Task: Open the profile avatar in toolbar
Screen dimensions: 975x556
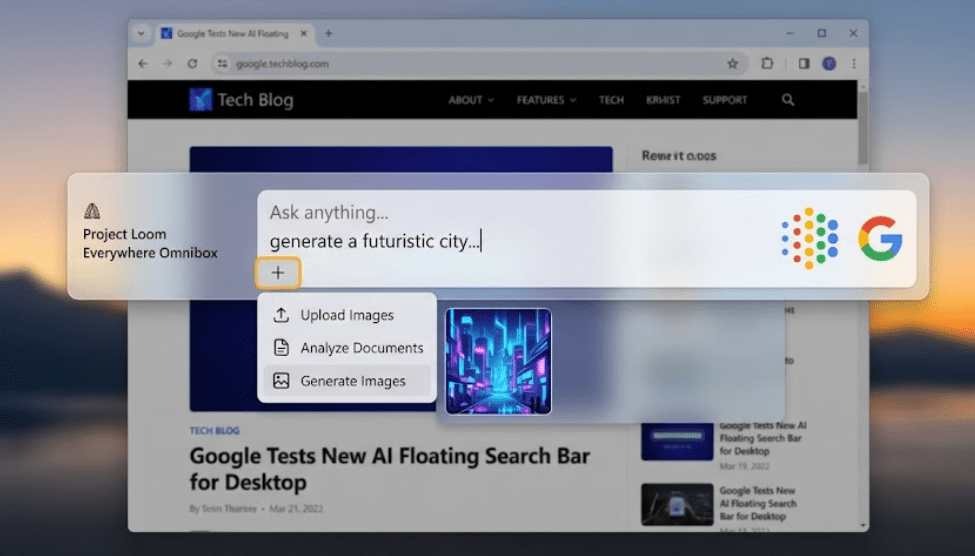Action: 829,63
